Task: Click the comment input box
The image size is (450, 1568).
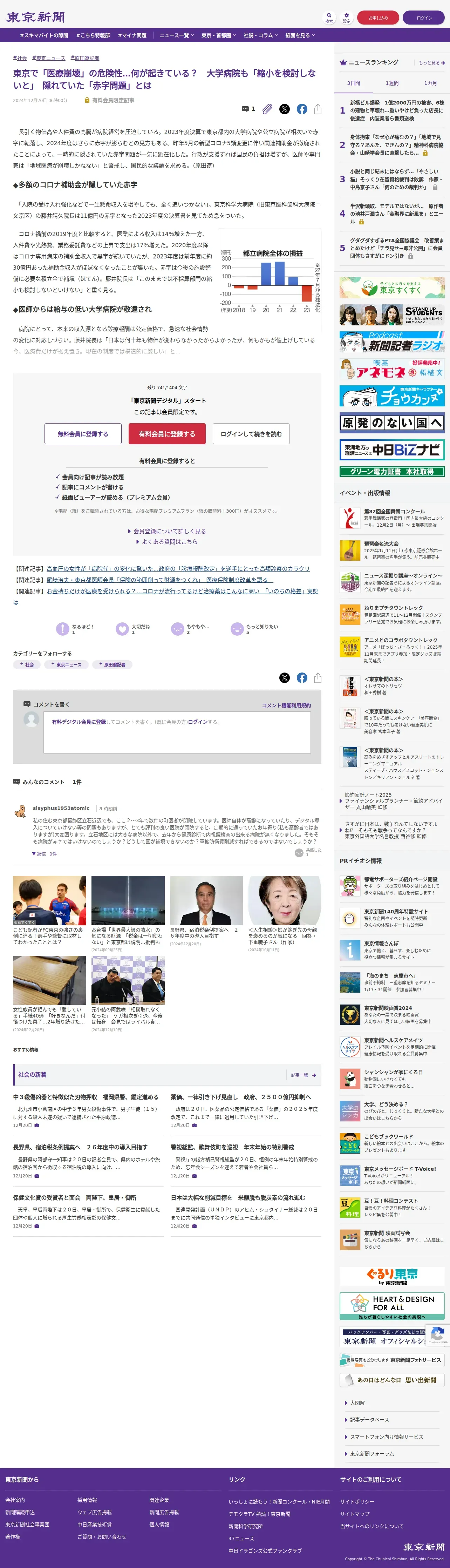Action: click(177, 732)
